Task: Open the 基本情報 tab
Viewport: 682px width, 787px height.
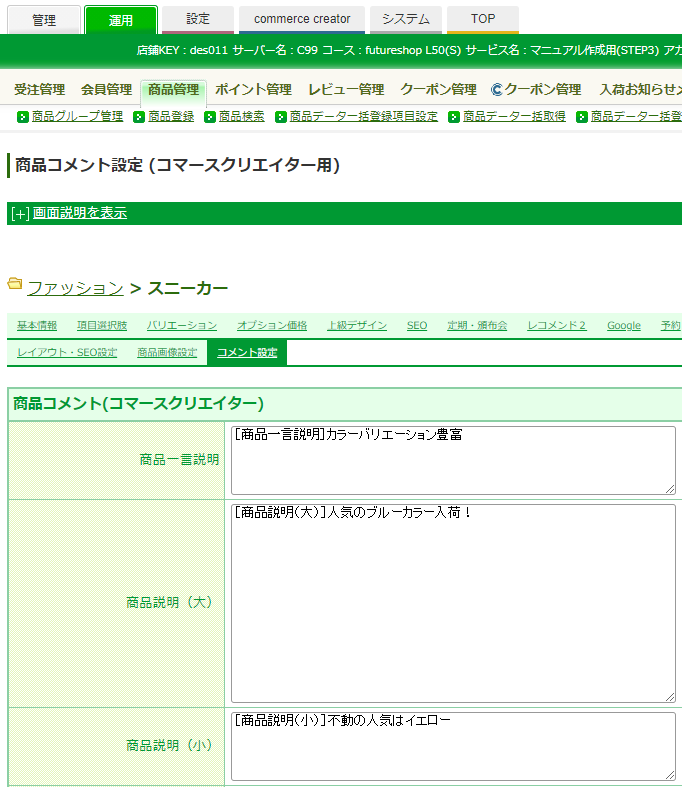Action: point(37,325)
